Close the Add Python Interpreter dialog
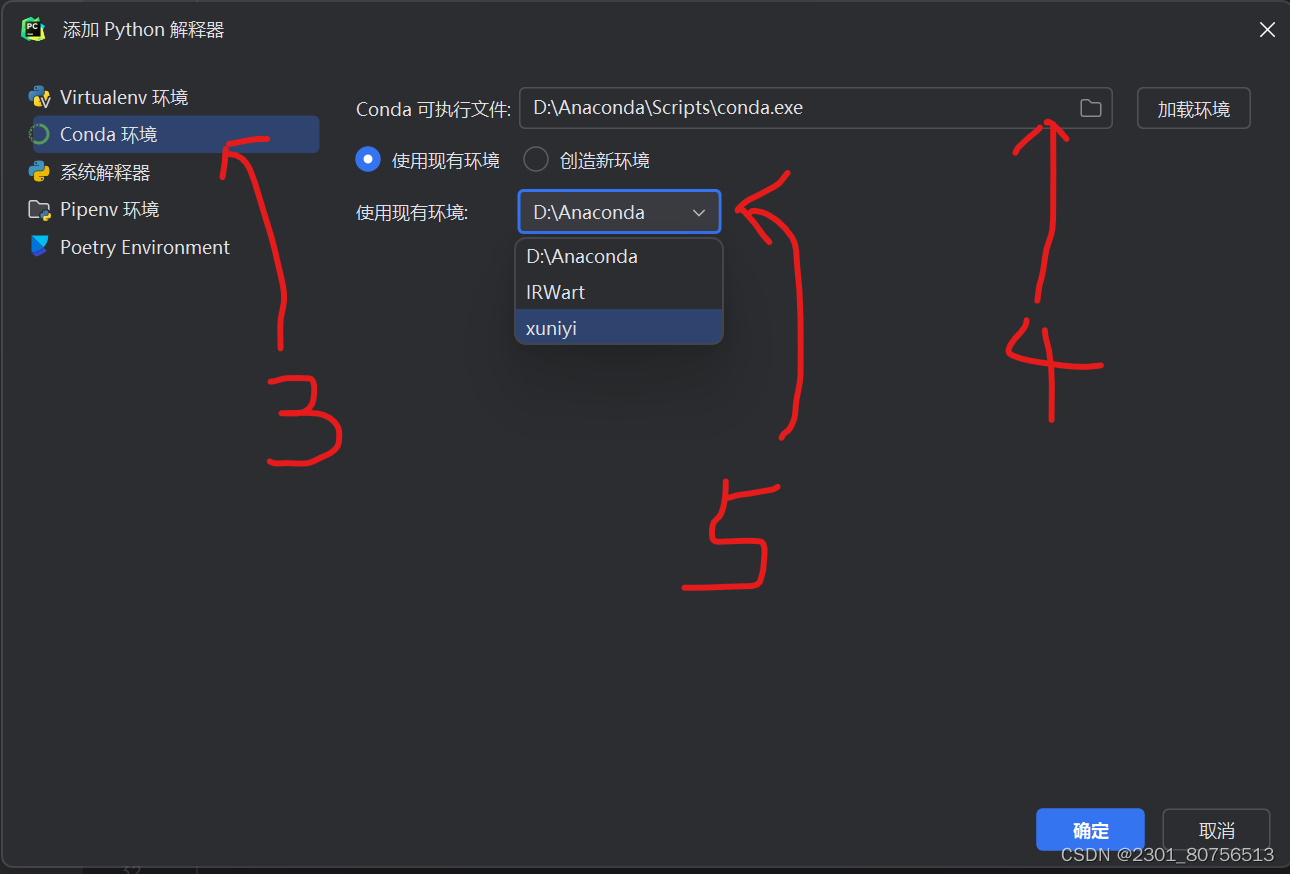The height and width of the screenshot is (874, 1290). 1267,30
